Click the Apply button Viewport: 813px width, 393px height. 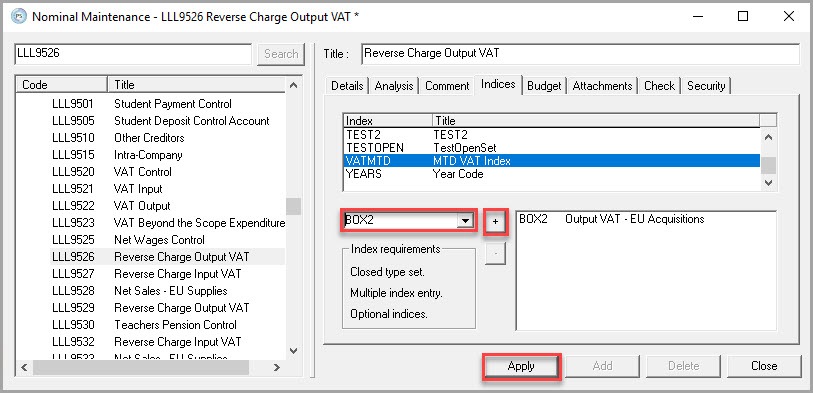point(521,366)
